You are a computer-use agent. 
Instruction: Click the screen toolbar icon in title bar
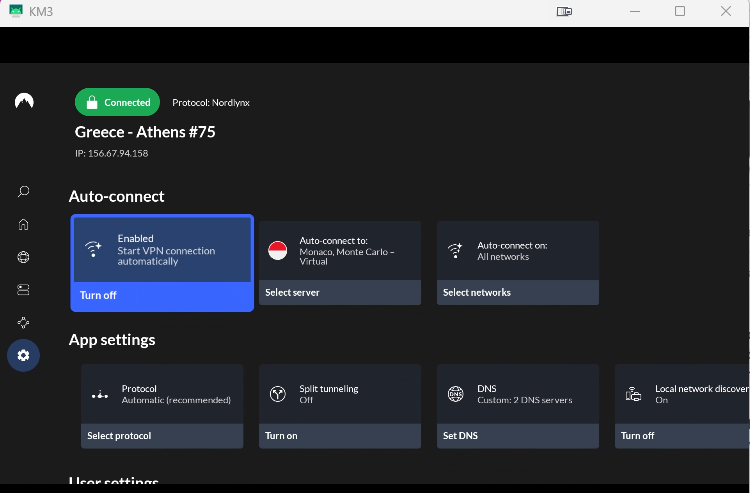(x=564, y=11)
